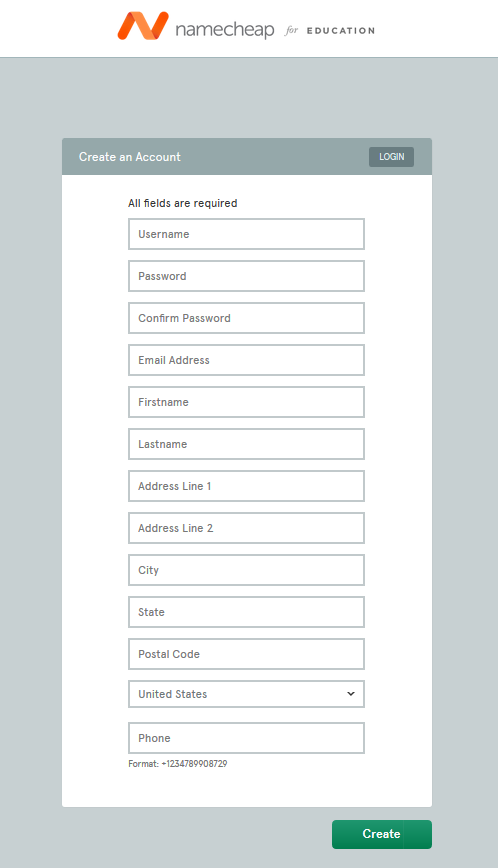Focus the Postal Code field
The image size is (498, 868).
[x=246, y=654]
